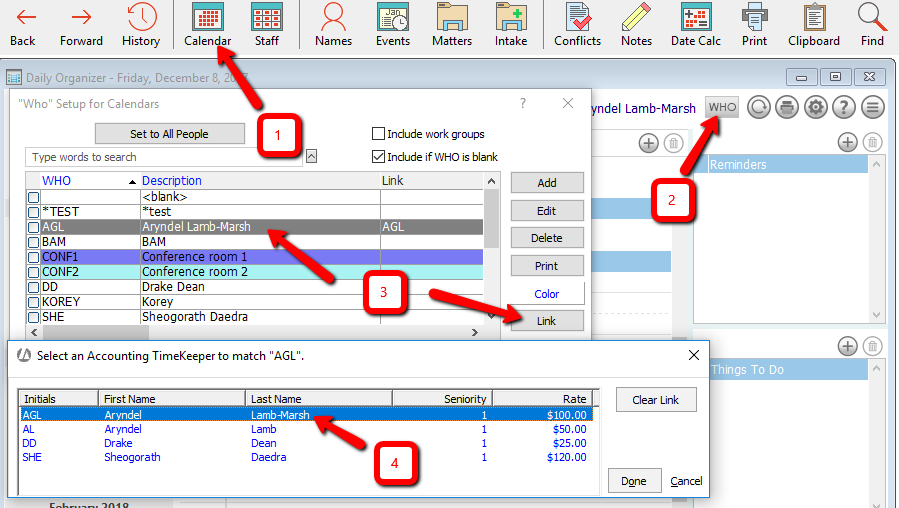Click the Clear Link button
The image size is (899, 508).
656,400
